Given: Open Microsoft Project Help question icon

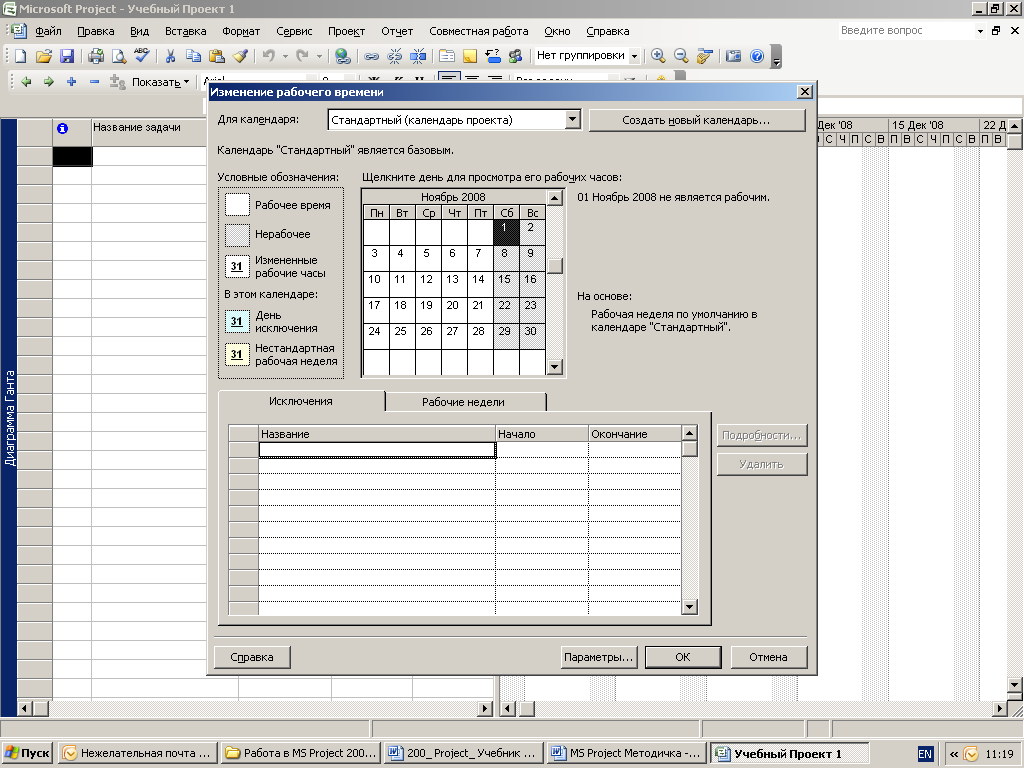Looking at the screenshot, I should [x=756, y=56].
